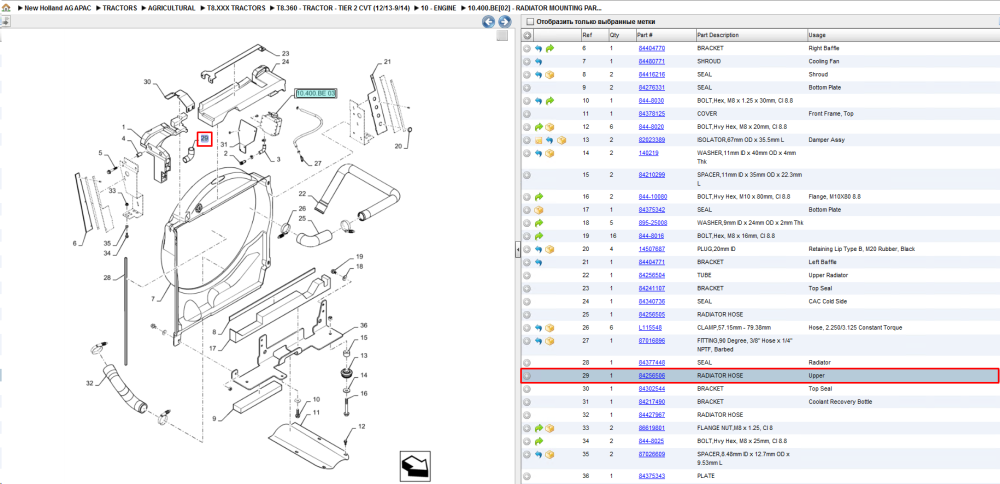
Task: Select 'Coolant Recovery Bottle' usage text
Action: tap(840, 402)
